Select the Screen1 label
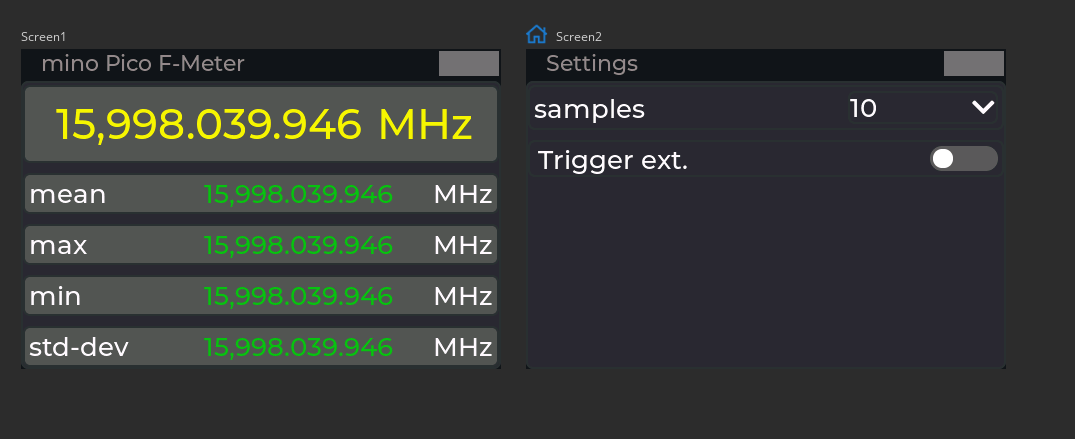 [x=43, y=37]
